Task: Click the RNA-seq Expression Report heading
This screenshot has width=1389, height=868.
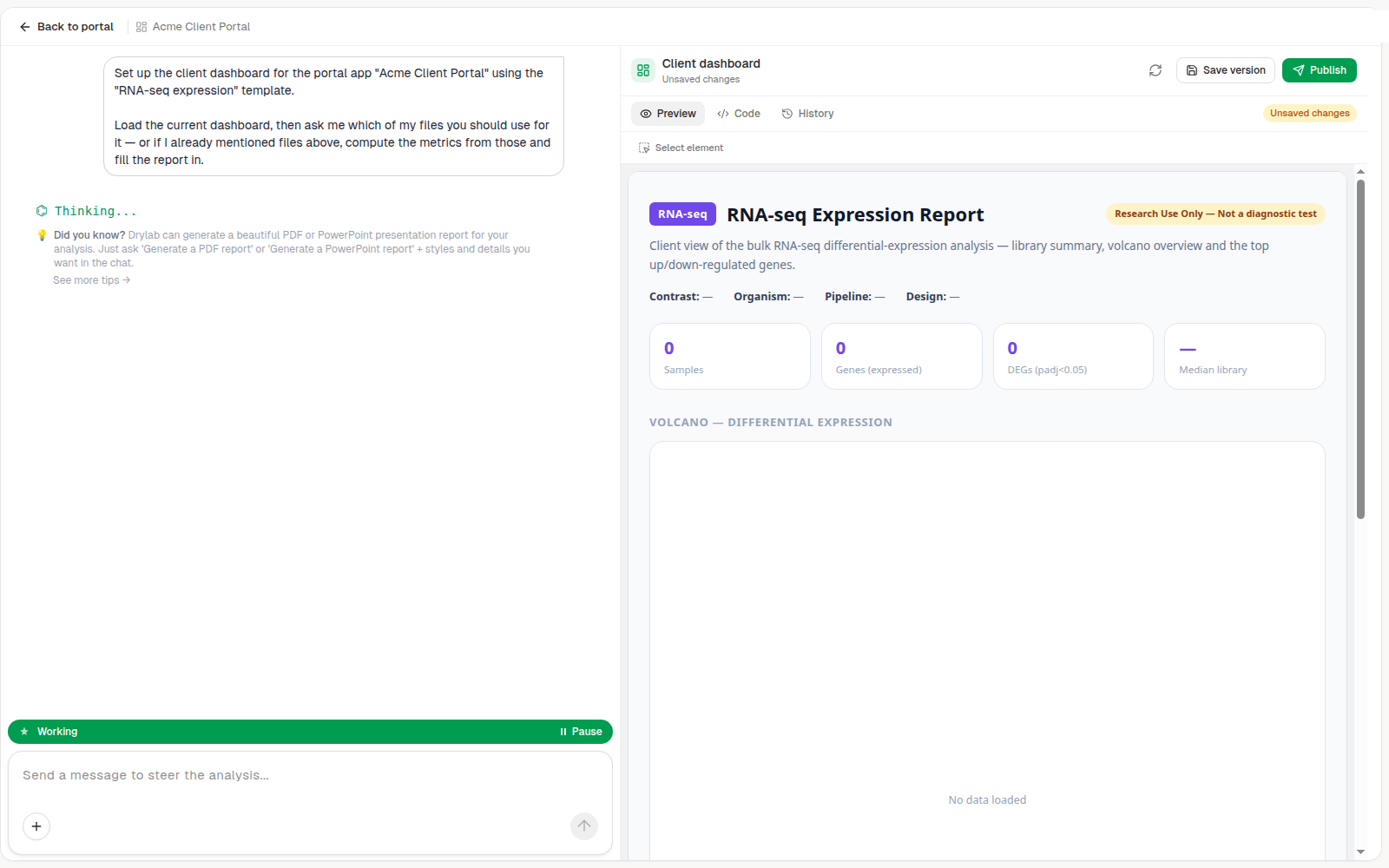Action: pyautogui.click(x=855, y=214)
